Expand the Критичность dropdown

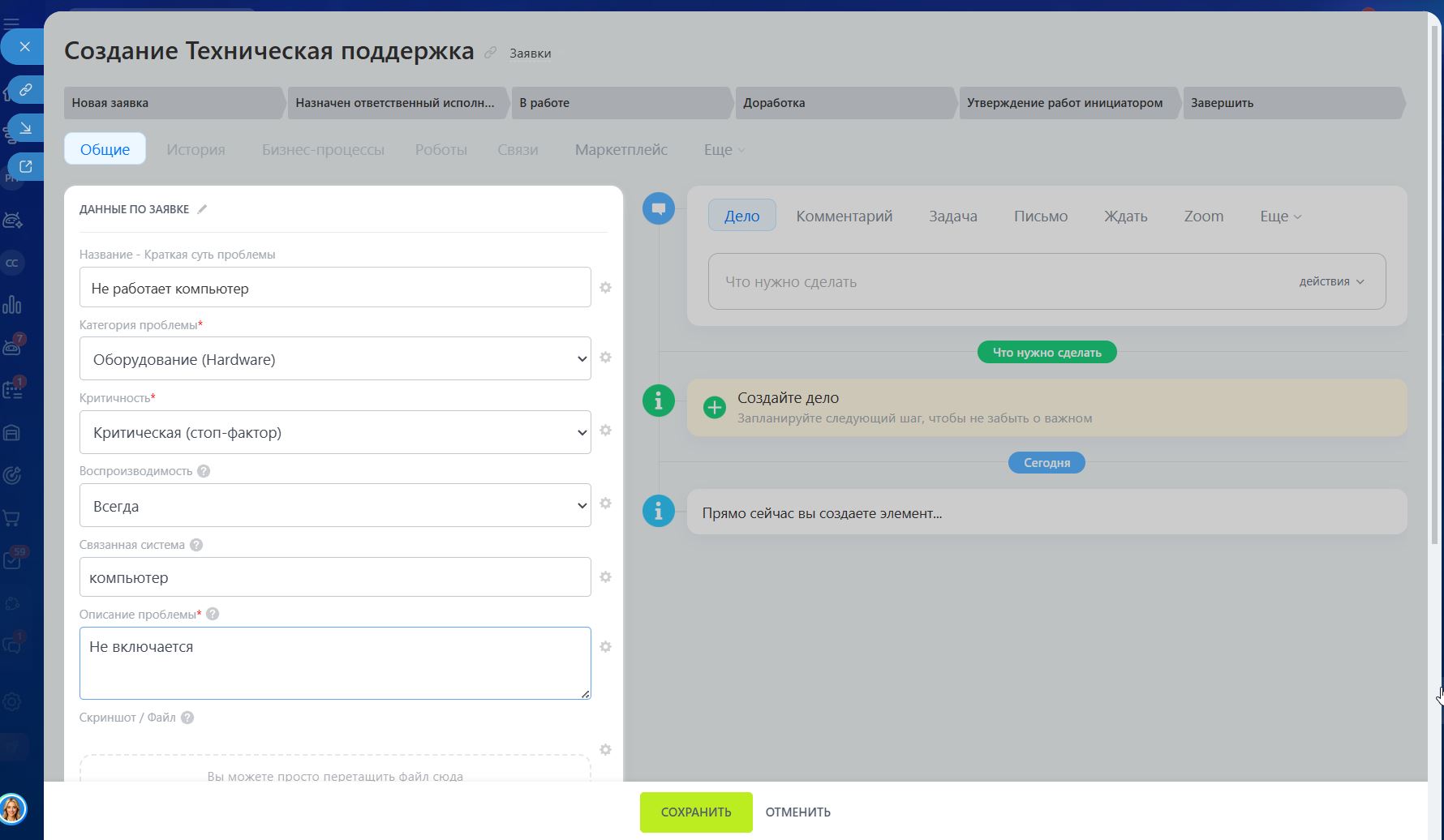tap(335, 432)
